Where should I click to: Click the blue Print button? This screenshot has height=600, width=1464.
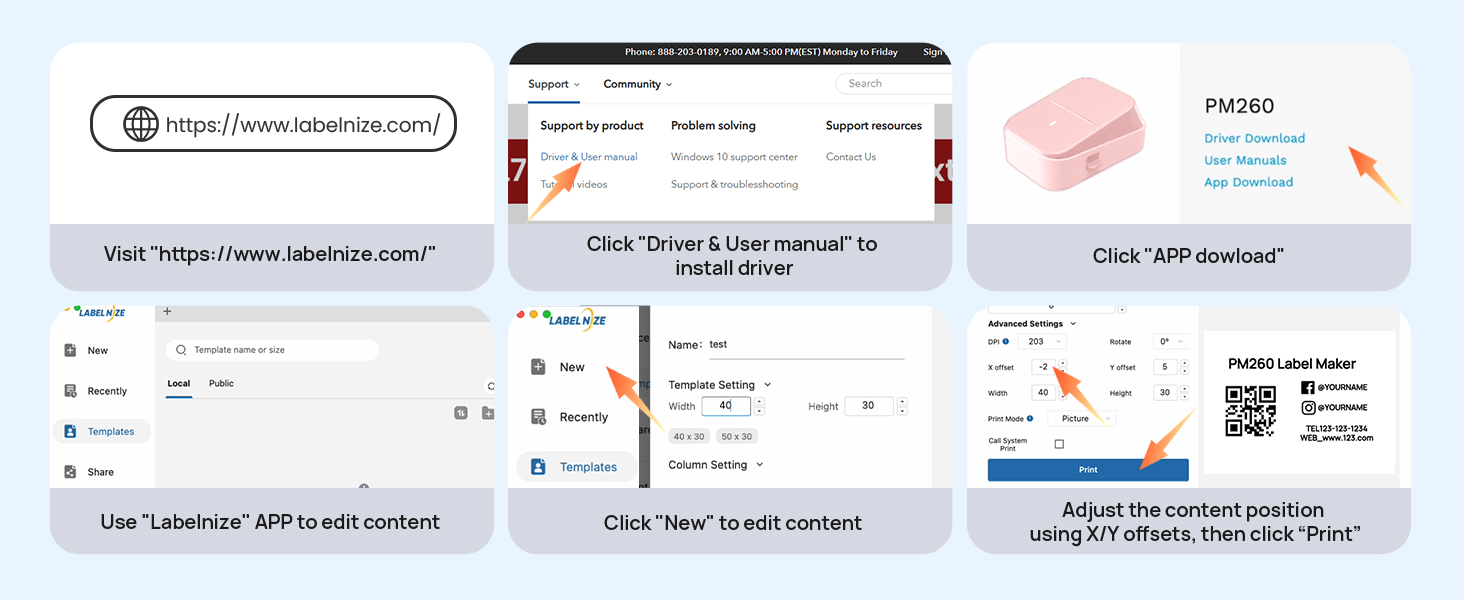[x=1088, y=470]
